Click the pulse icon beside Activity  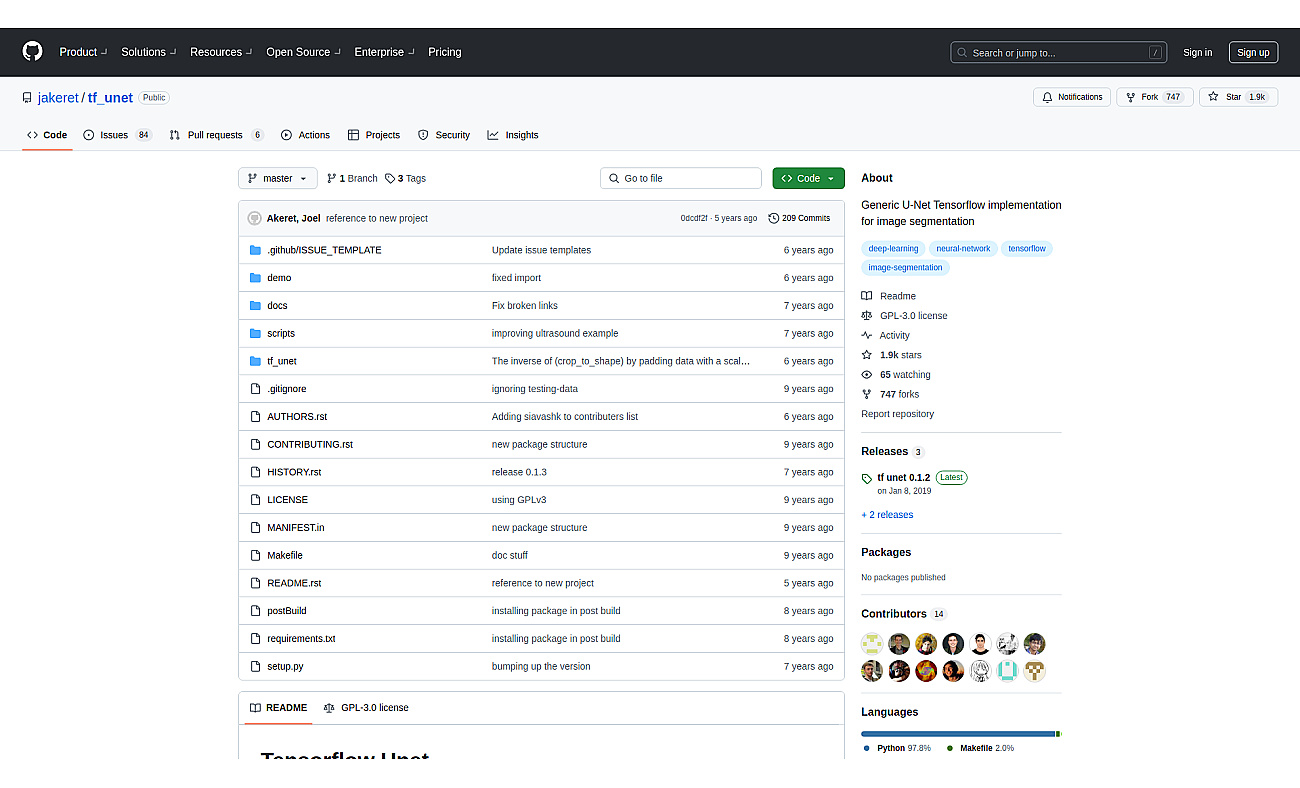(x=867, y=336)
